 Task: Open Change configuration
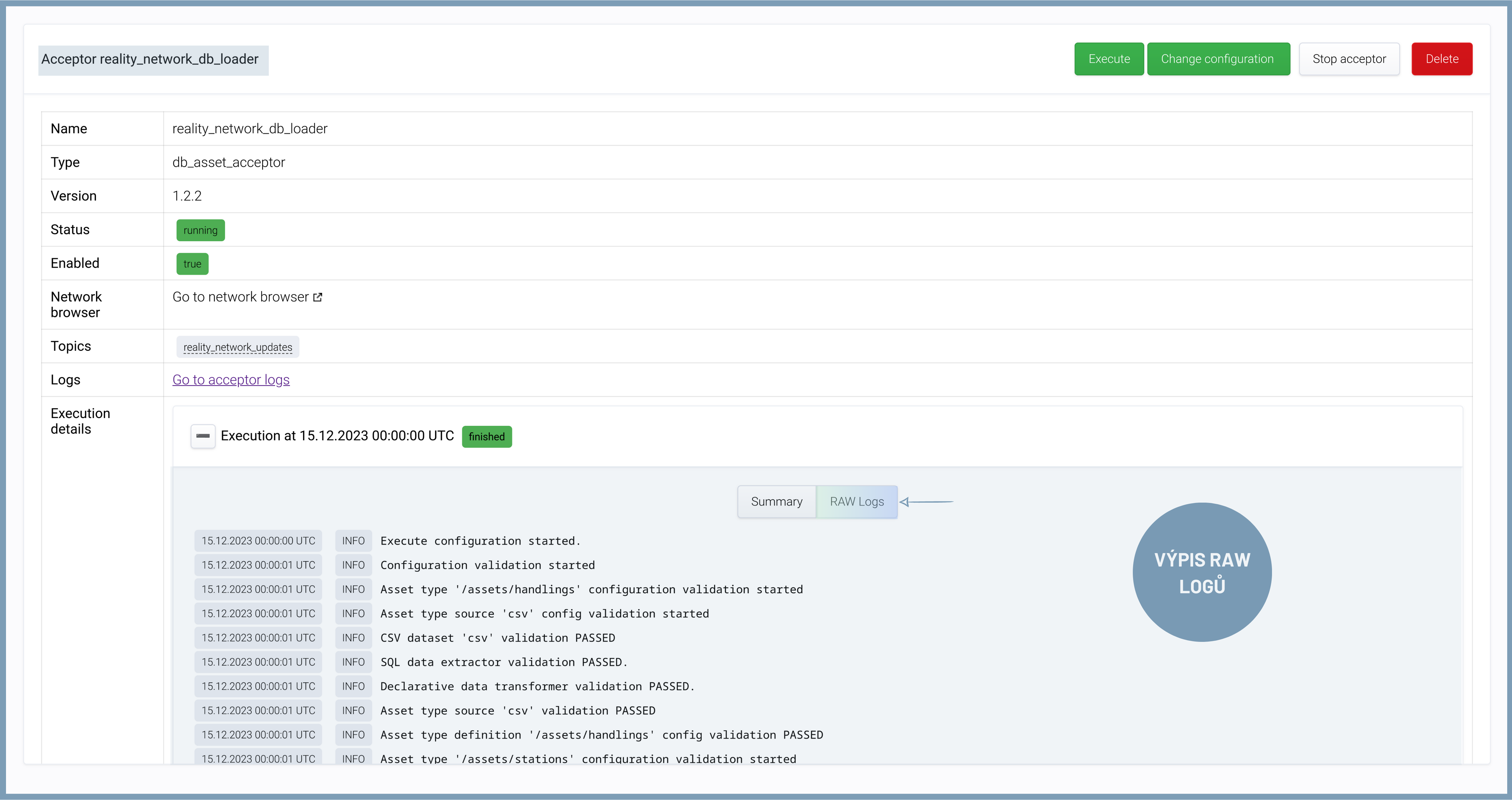(x=1218, y=59)
